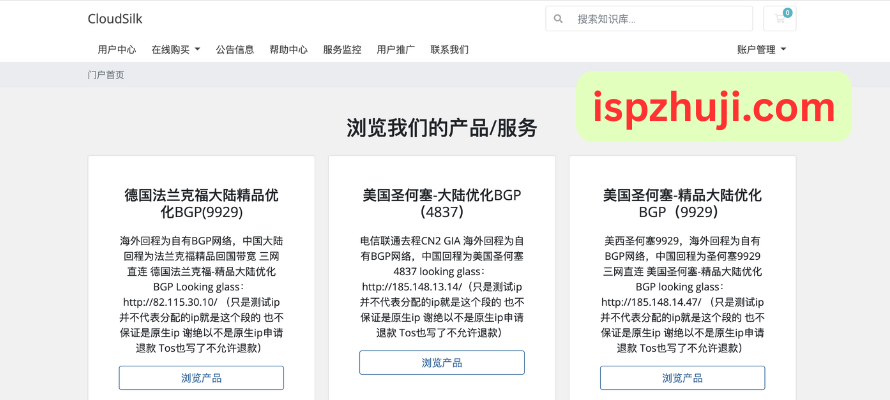Click the green ispzhuji.com banner
The height and width of the screenshot is (400, 890).
[x=714, y=106]
